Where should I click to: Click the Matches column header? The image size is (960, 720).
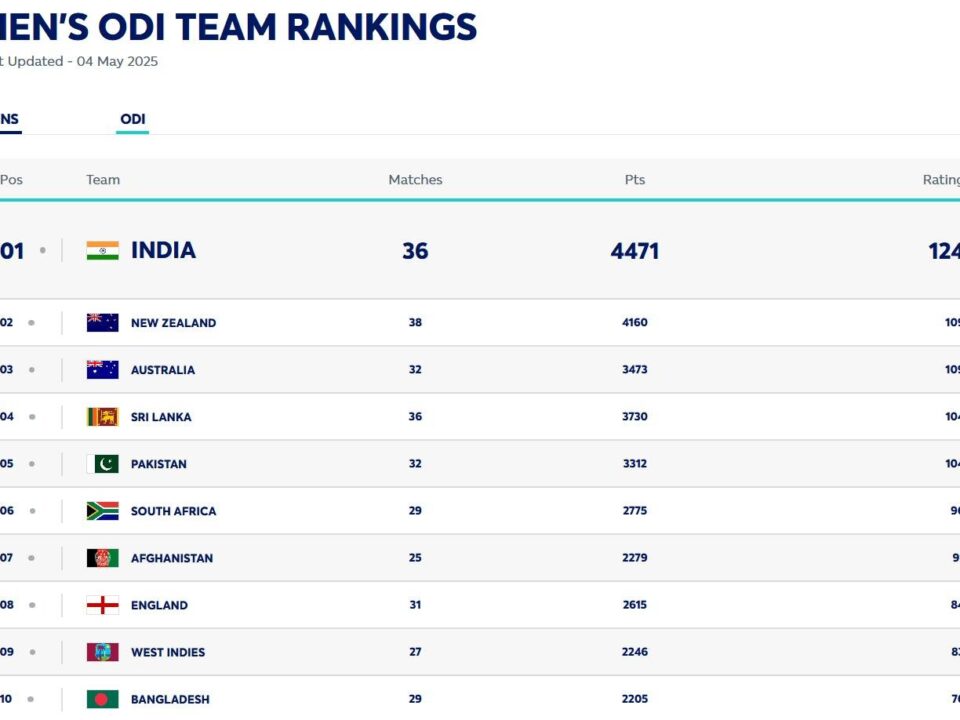click(x=415, y=180)
